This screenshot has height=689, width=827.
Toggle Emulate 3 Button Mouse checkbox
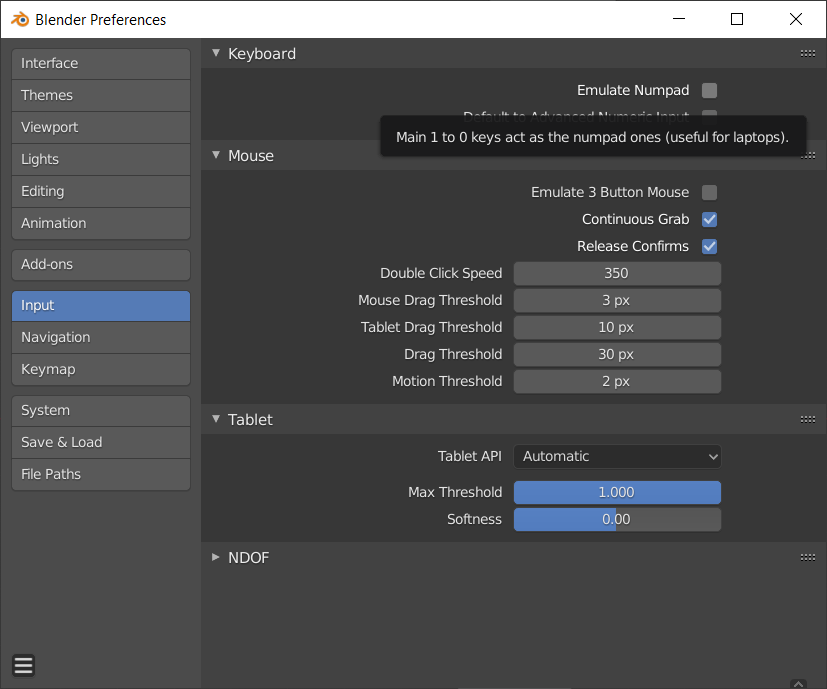click(x=709, y=193)
